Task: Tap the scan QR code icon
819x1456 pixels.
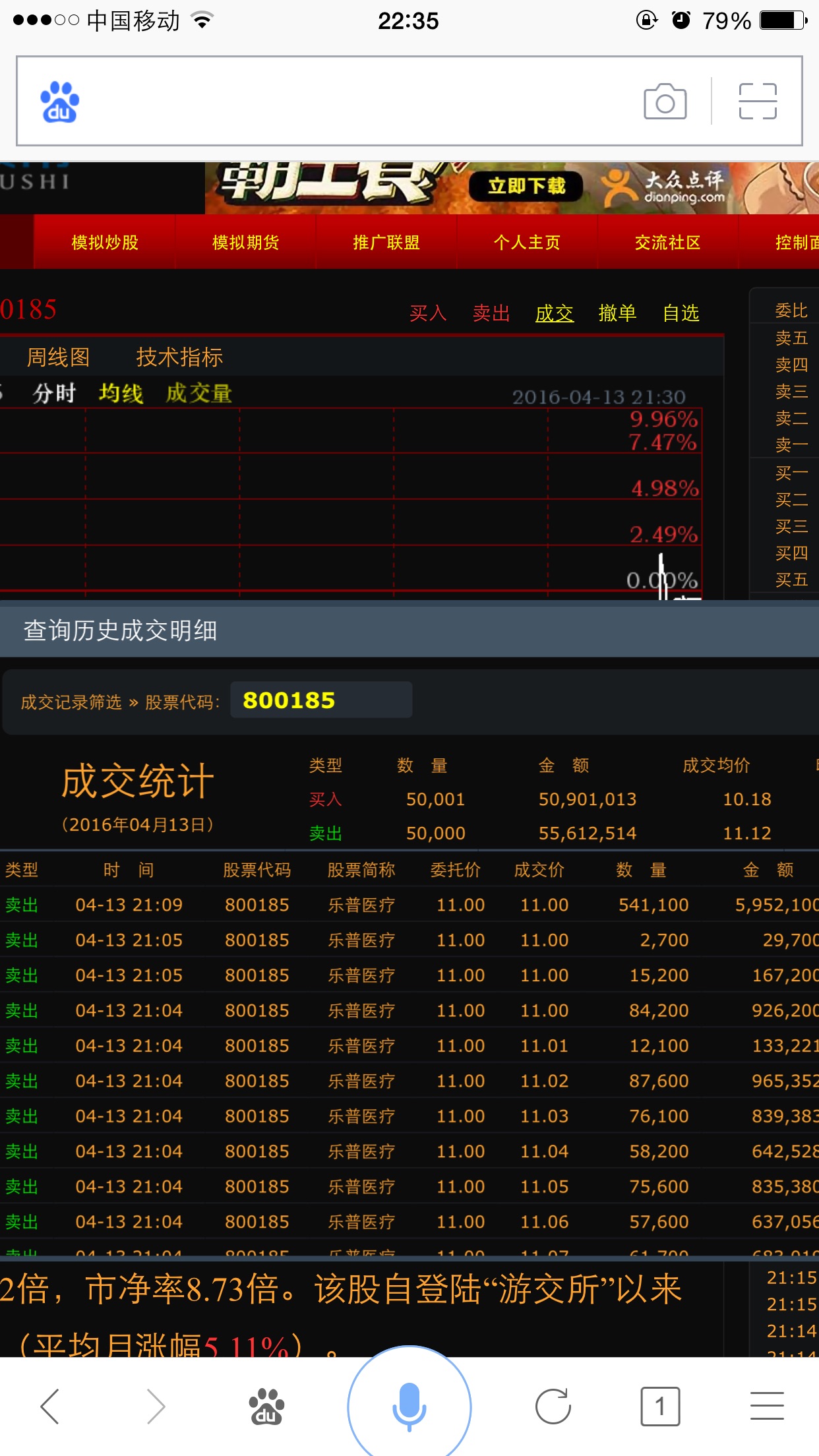Action: (x=758, y=102)
